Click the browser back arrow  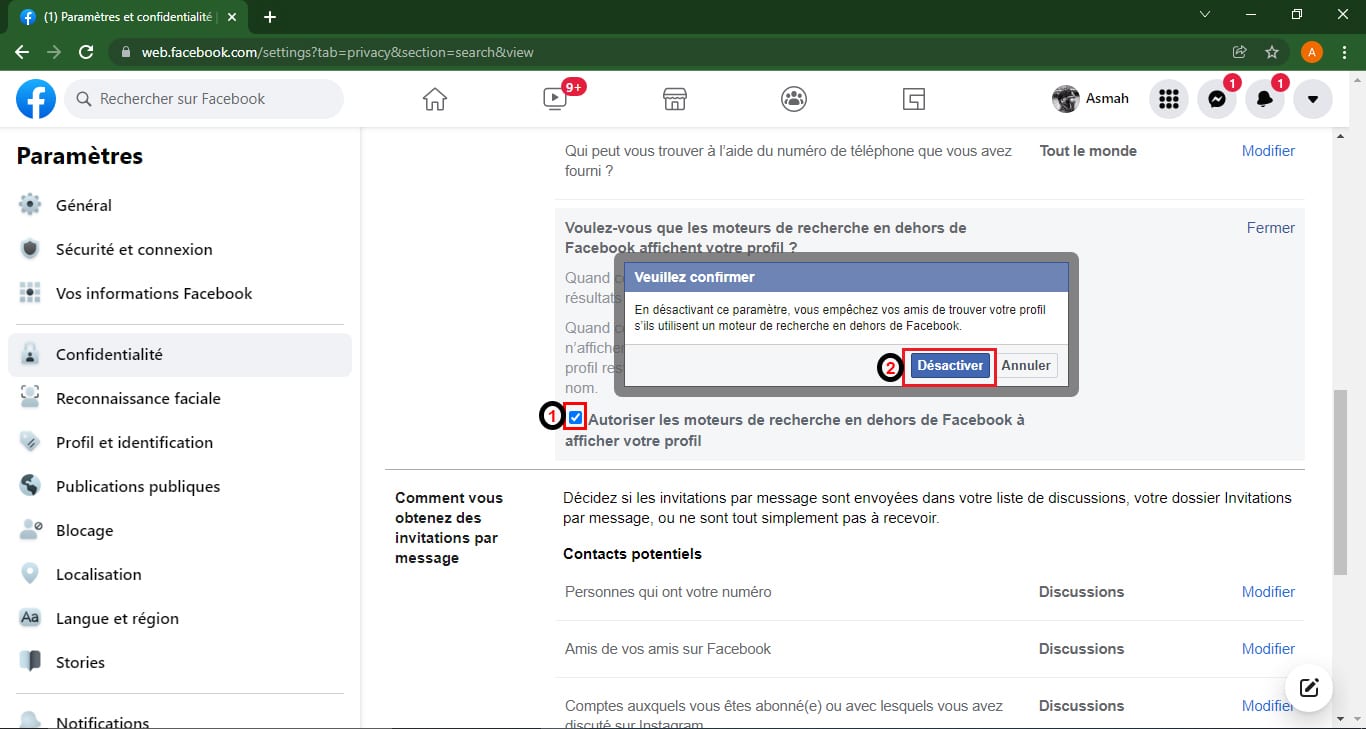click(x=22, y=52)
